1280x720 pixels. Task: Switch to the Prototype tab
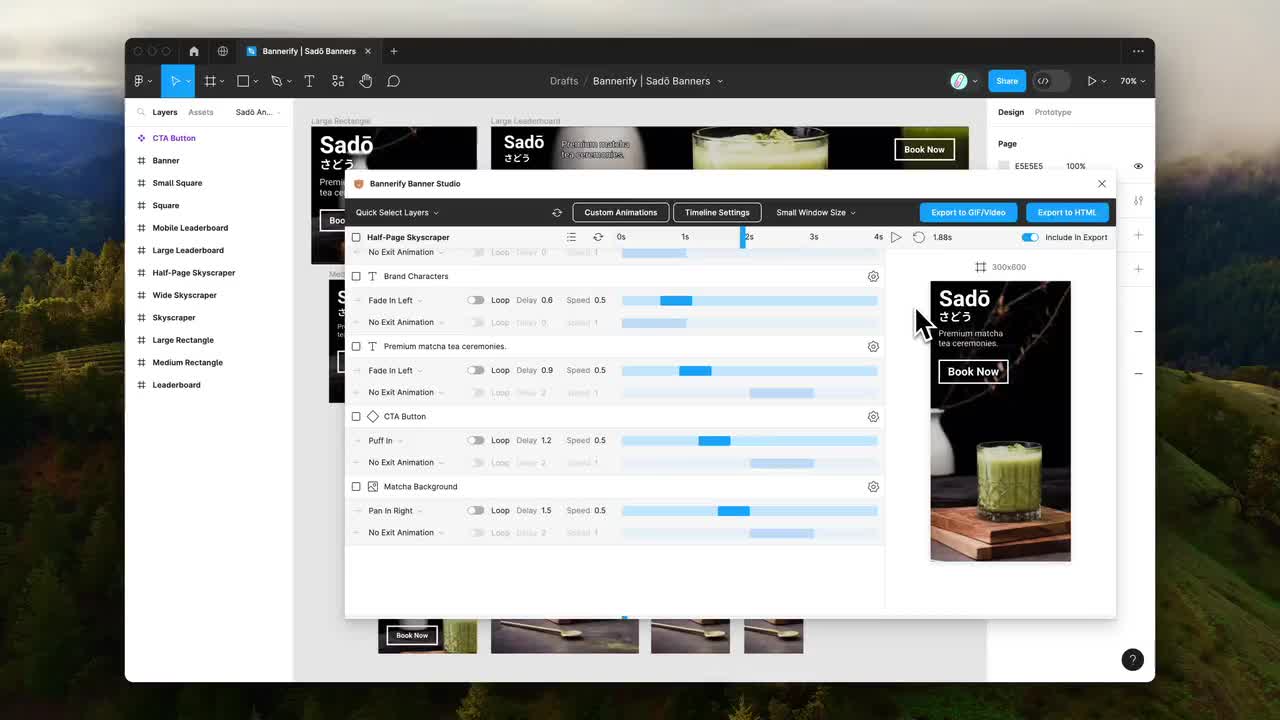[1053, 112]
